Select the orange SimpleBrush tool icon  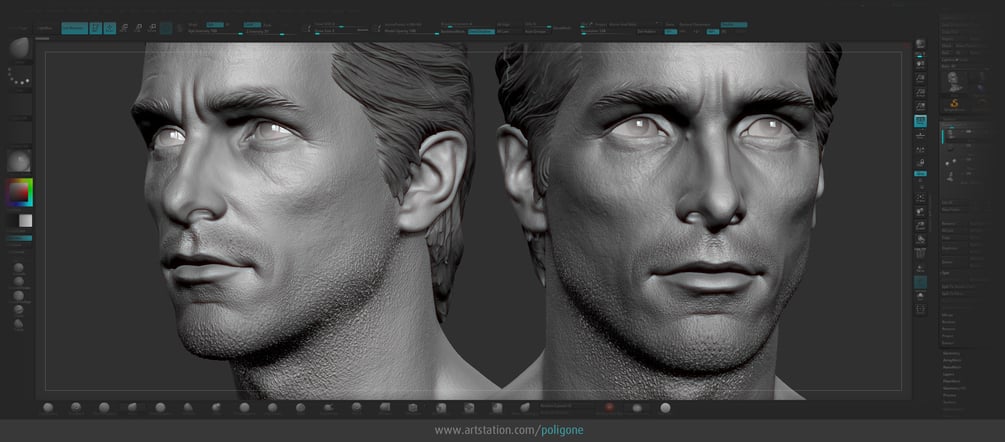(954, 103)
